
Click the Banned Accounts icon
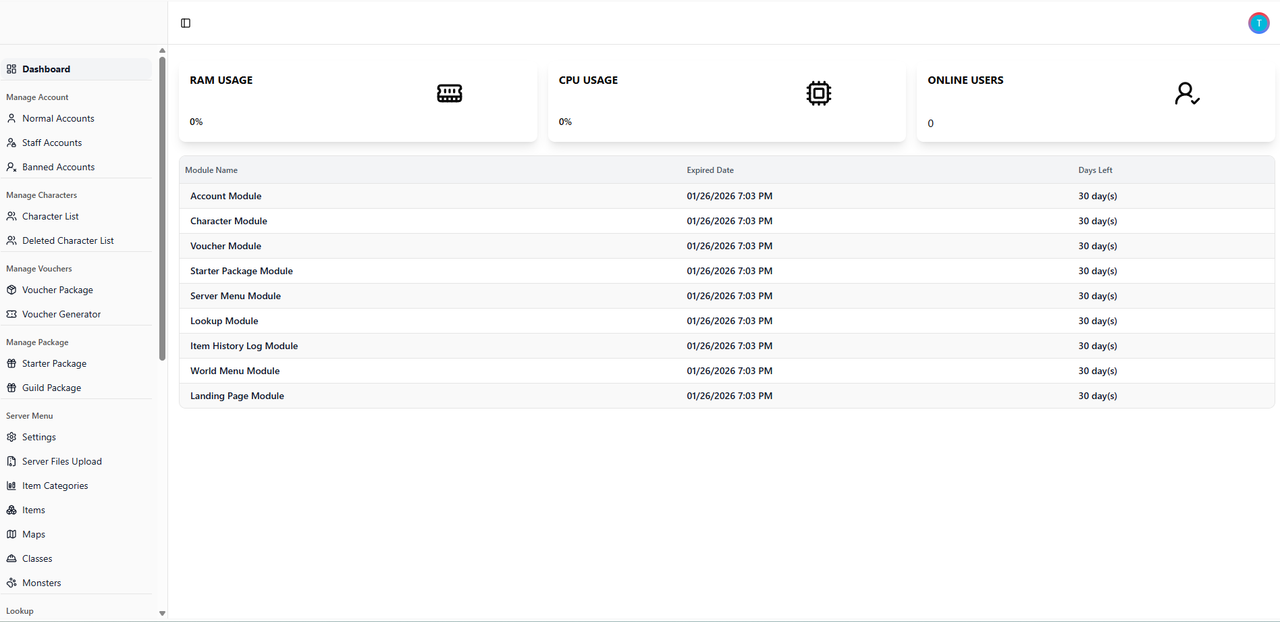click(11, 167)
